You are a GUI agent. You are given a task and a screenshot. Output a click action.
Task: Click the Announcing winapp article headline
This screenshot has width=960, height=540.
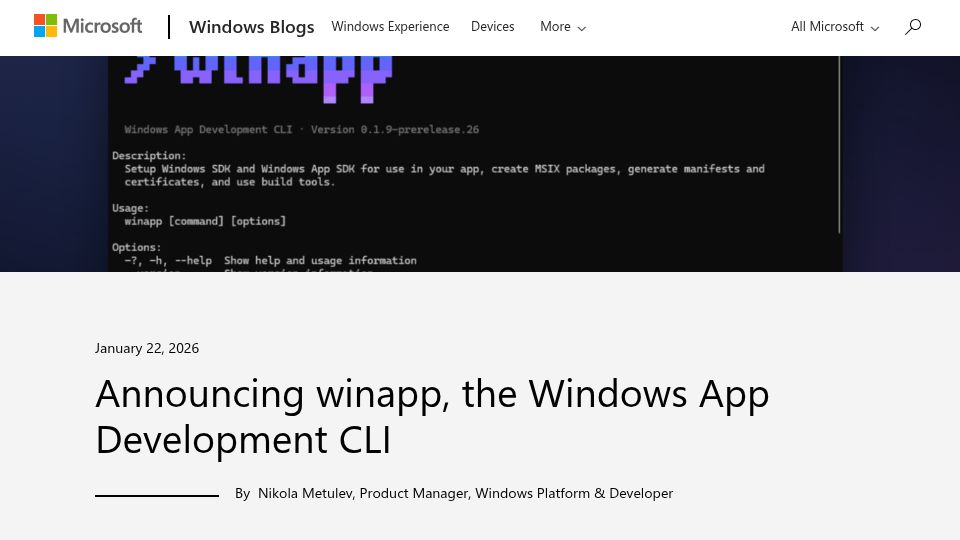point(432,416)
